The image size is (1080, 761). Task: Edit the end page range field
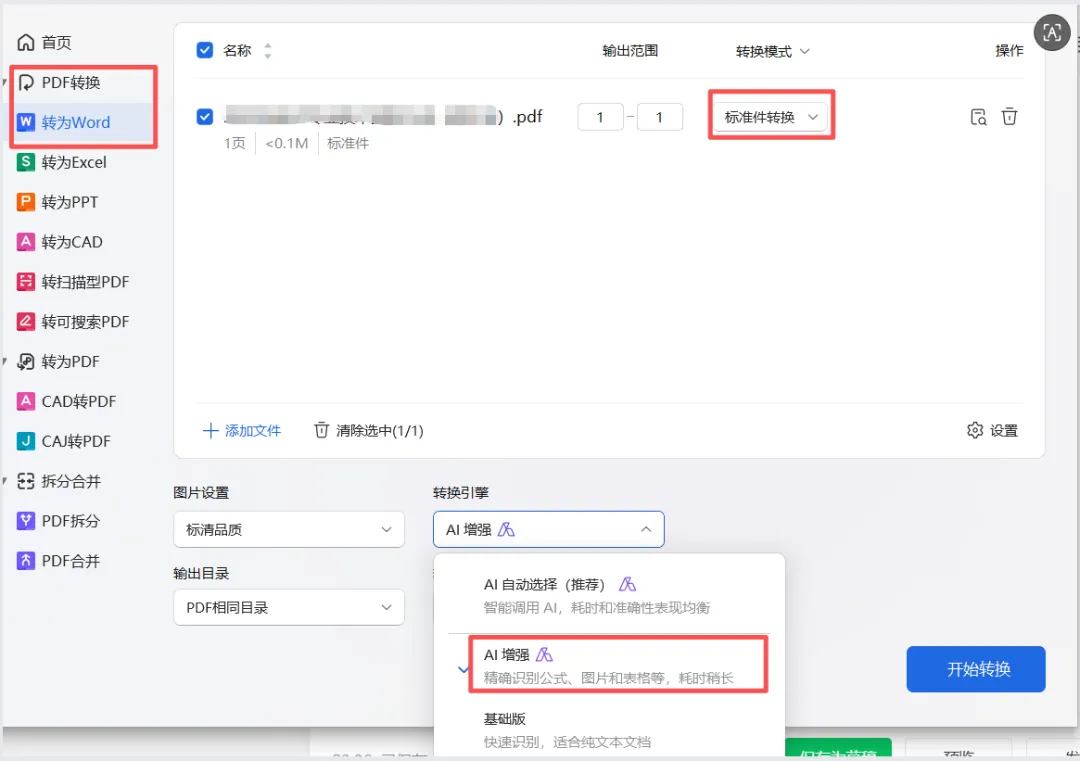[660, 117]
